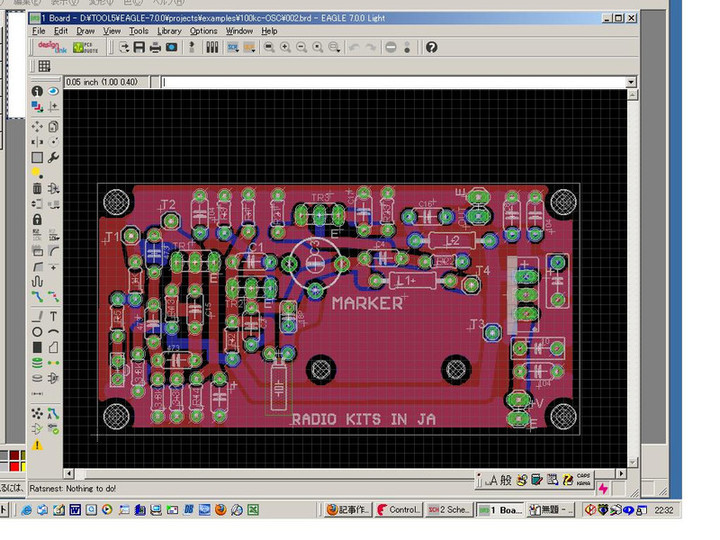720x540 pixels.
Task: Select the Info tool in the left toolbar
Action: tap(37, 91)
